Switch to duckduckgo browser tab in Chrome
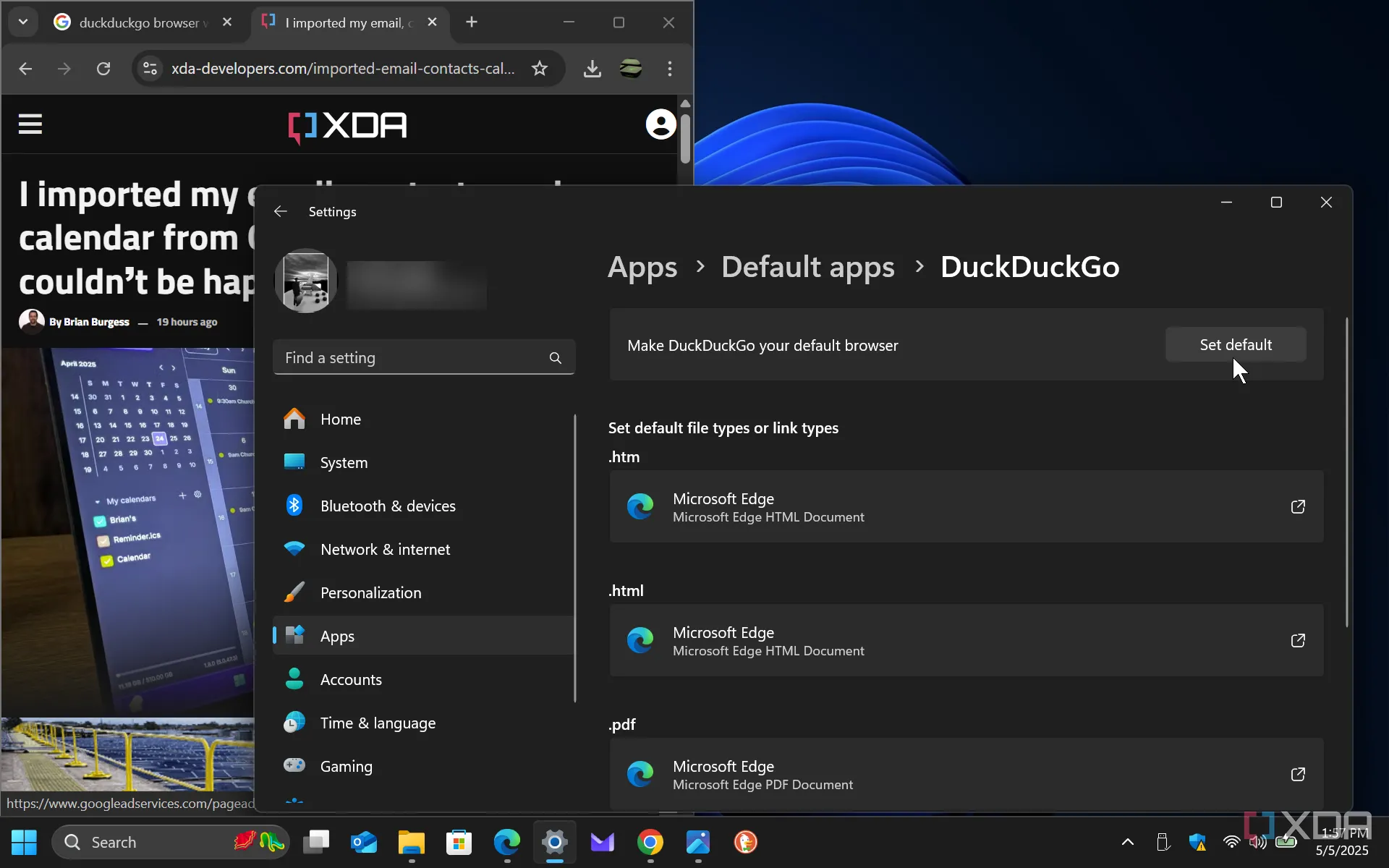The height and width of the screenshot is (868, 1389). pyautogui.click(x=143, y=22)
